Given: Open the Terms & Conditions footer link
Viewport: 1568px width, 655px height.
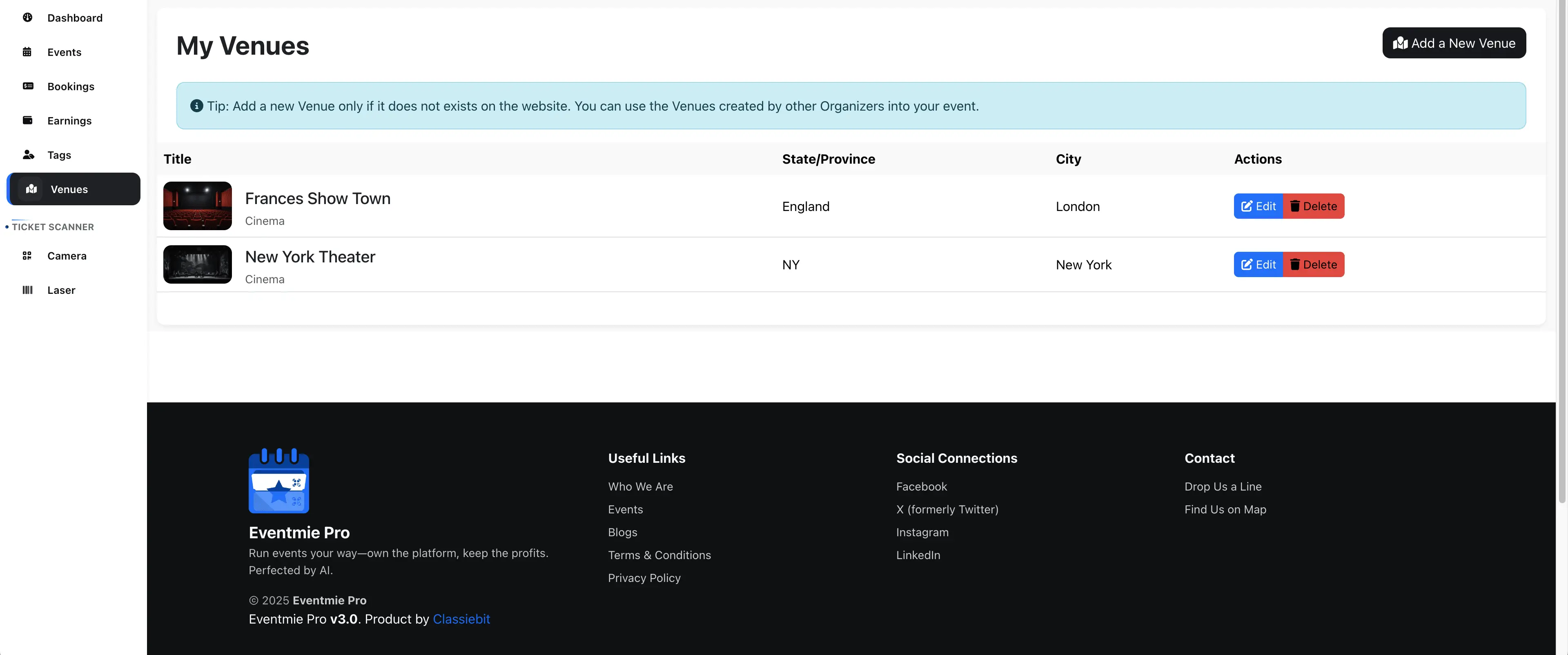Looking at the screenshot, I should [x=659, y=555].
